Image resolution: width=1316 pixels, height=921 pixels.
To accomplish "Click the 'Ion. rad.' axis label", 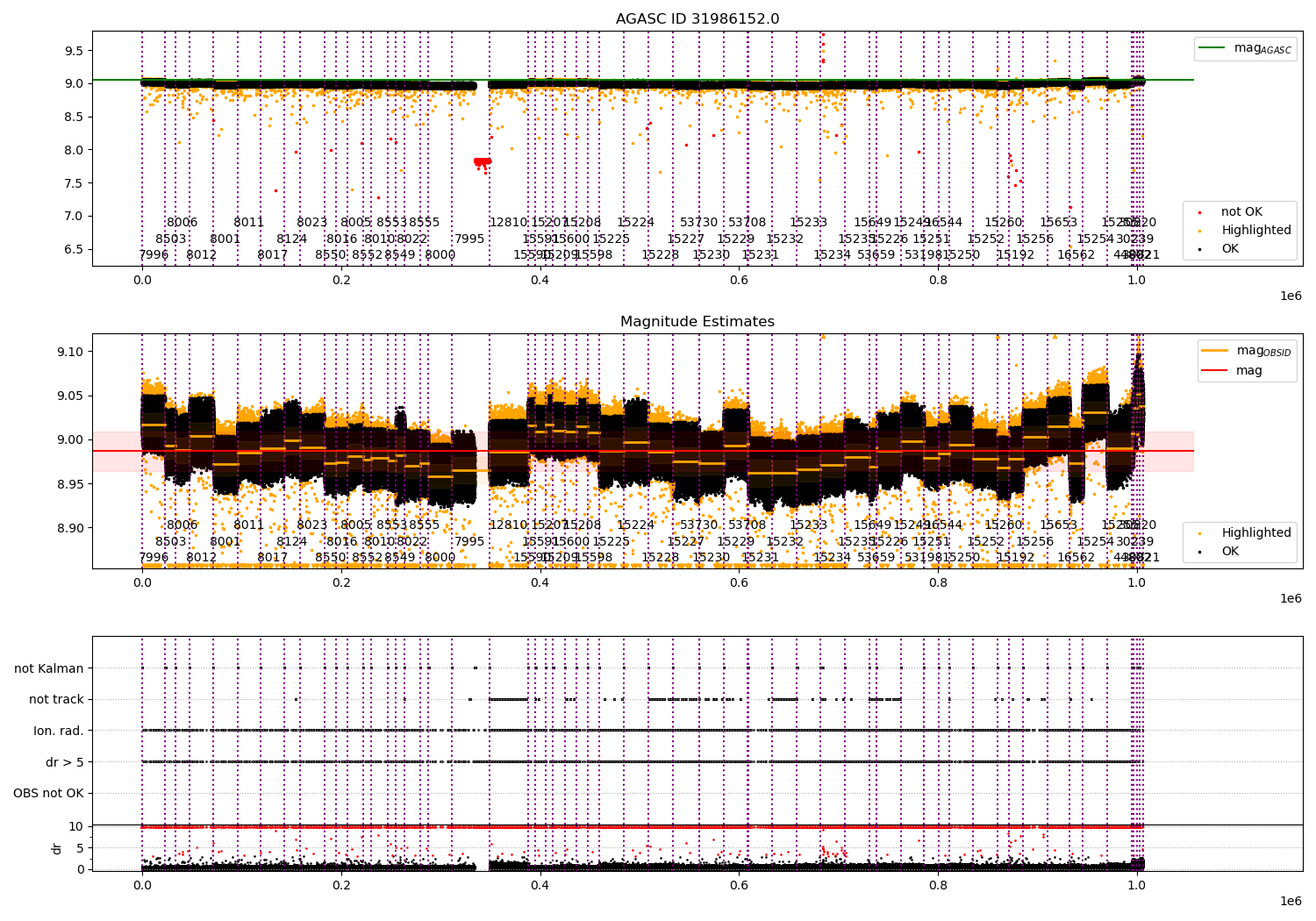I will [x=59, y=731].
